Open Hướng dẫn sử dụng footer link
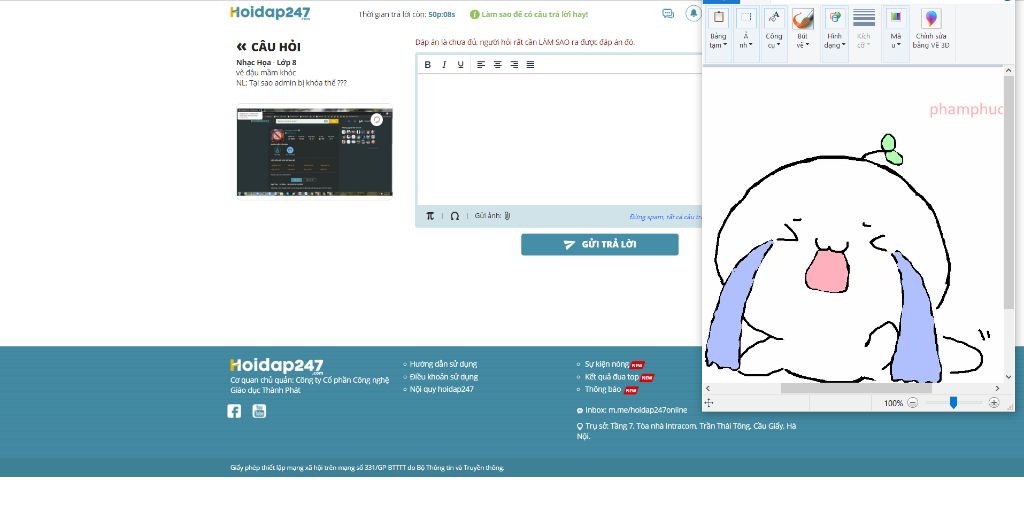 click(443, 364)
